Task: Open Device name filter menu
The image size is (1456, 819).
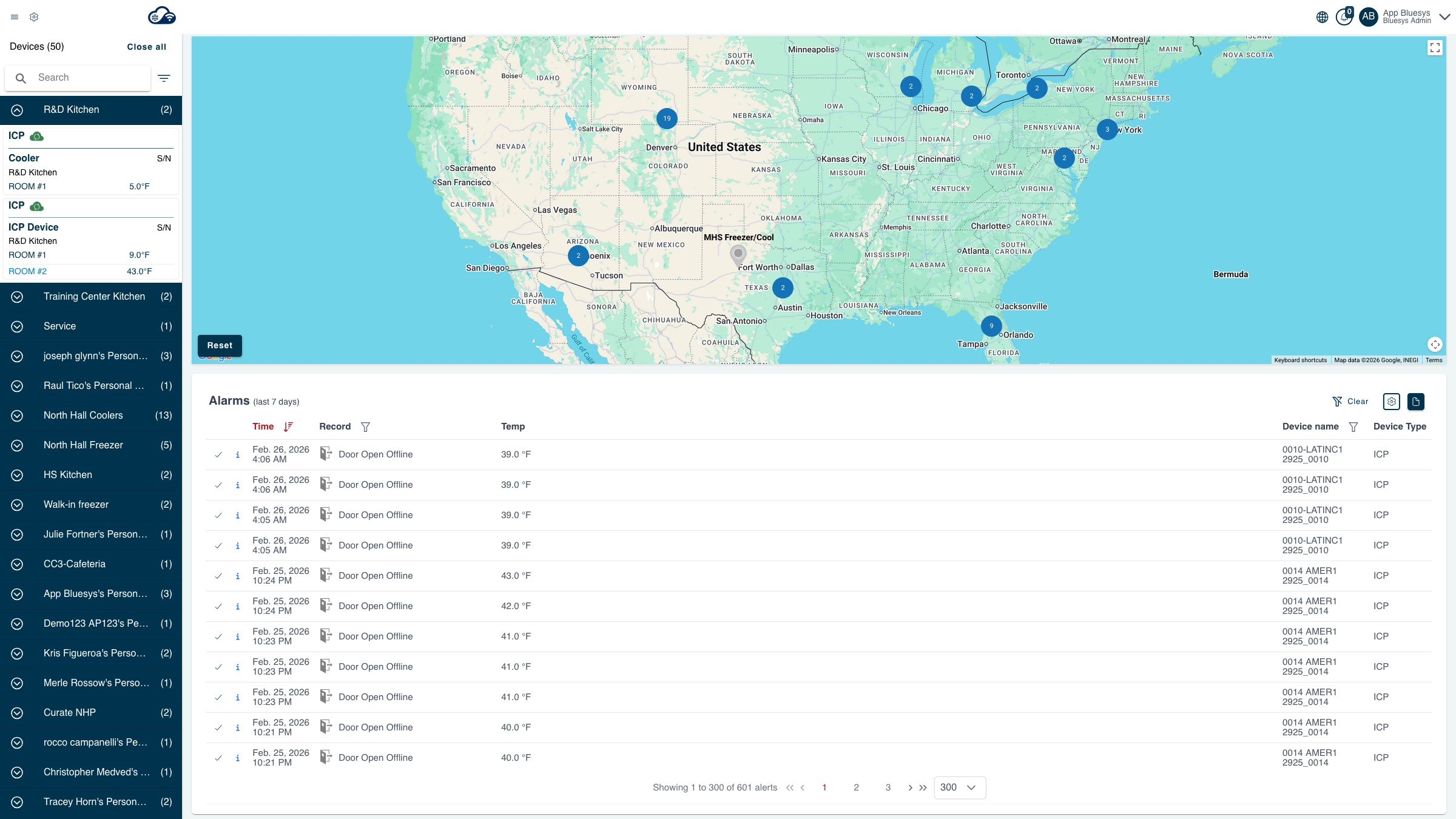Action: pyautogui.click(x=1353, y=426)
